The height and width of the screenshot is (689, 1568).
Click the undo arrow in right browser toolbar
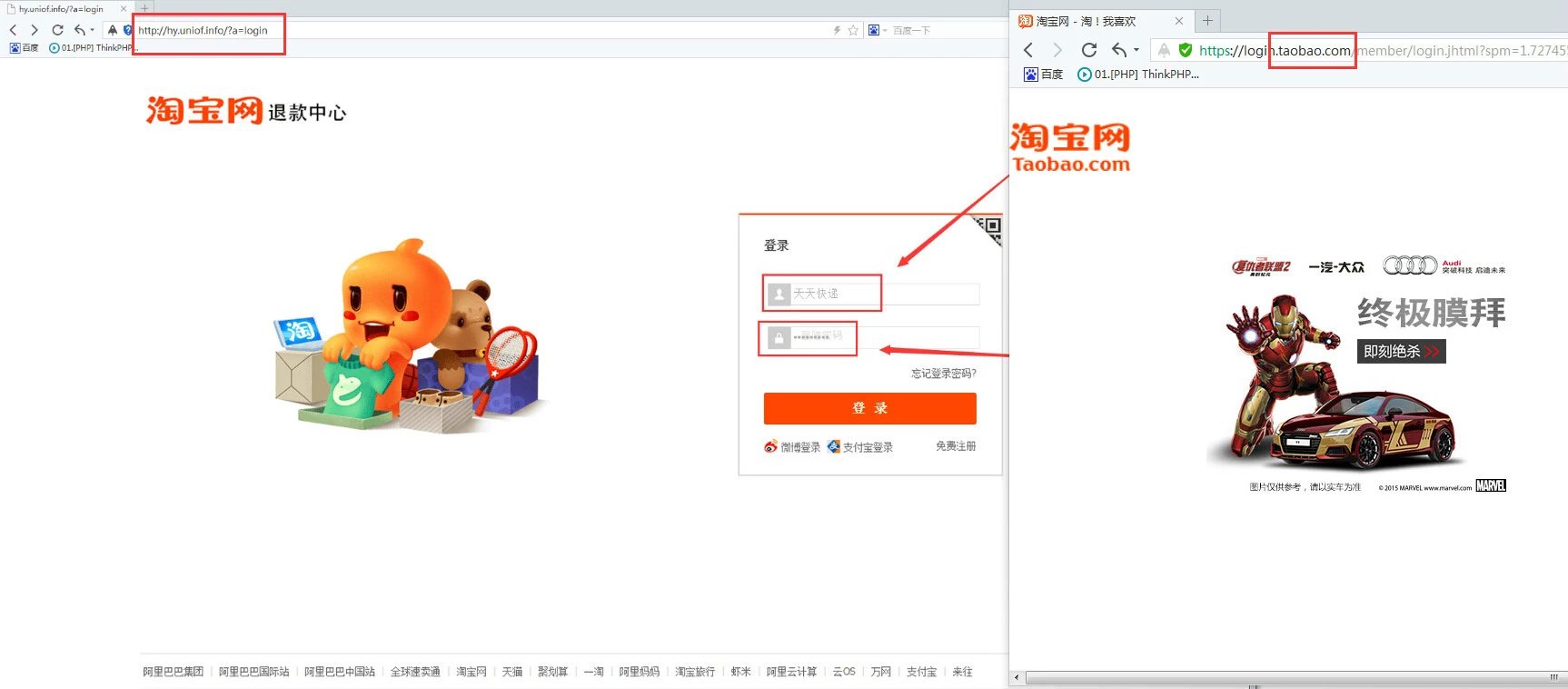tap(1119, 50)
